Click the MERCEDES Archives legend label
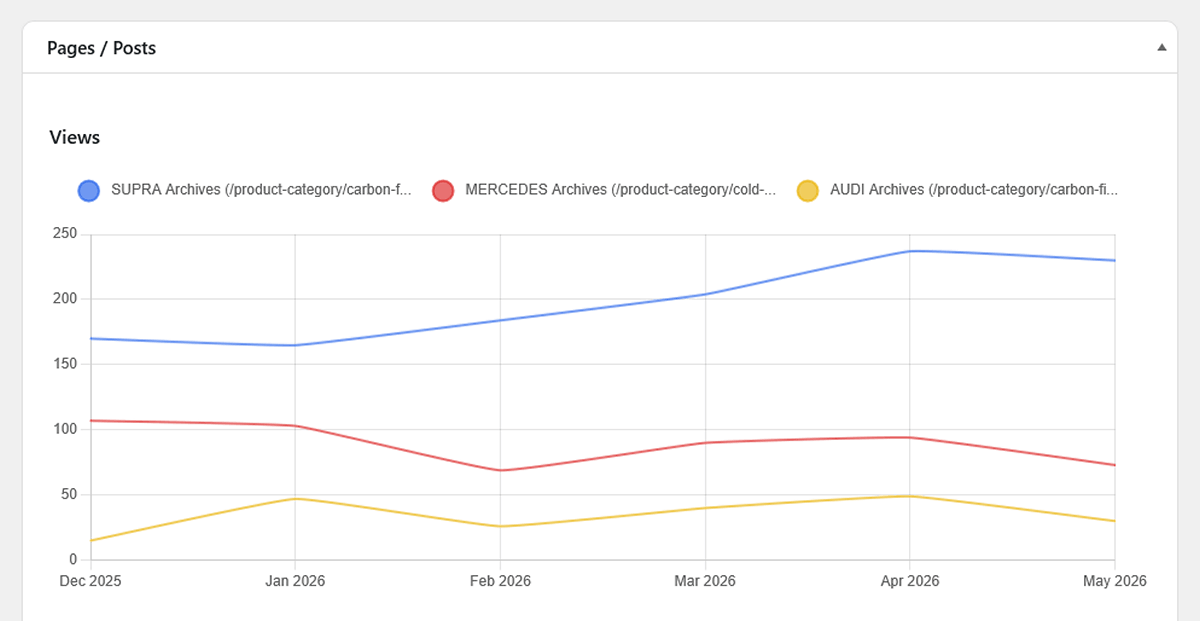The width and height of the screenshot is (1200, 621). point(620,190)
